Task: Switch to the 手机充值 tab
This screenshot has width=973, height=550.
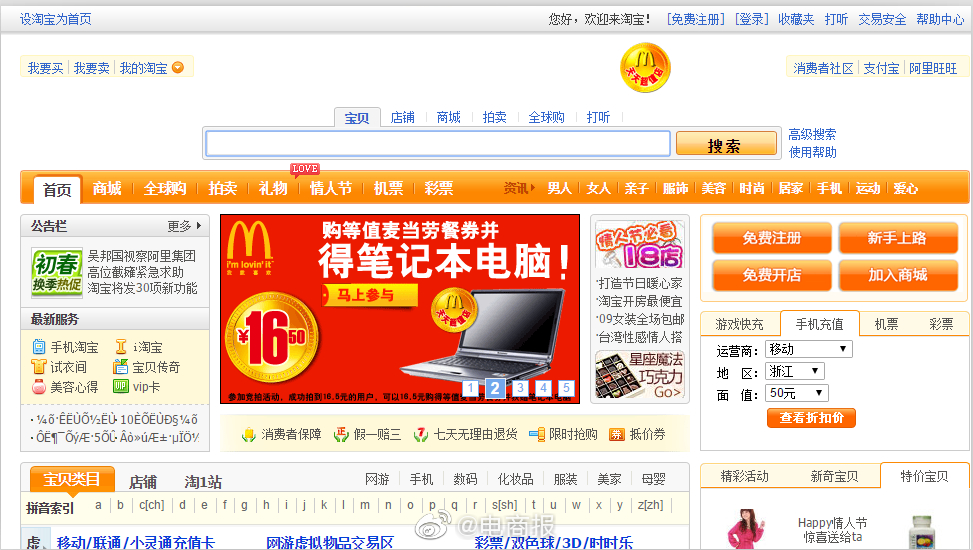Action: point(820,324)
